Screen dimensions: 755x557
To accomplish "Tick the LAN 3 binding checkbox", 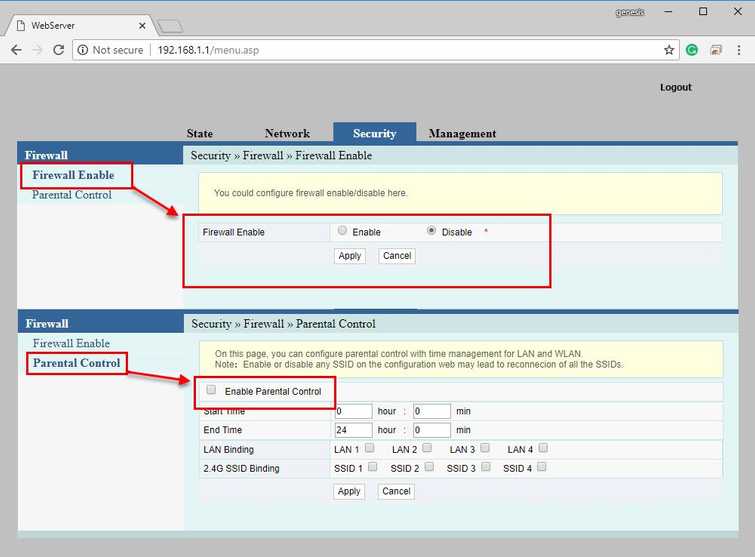I will [x=485, y=448].
